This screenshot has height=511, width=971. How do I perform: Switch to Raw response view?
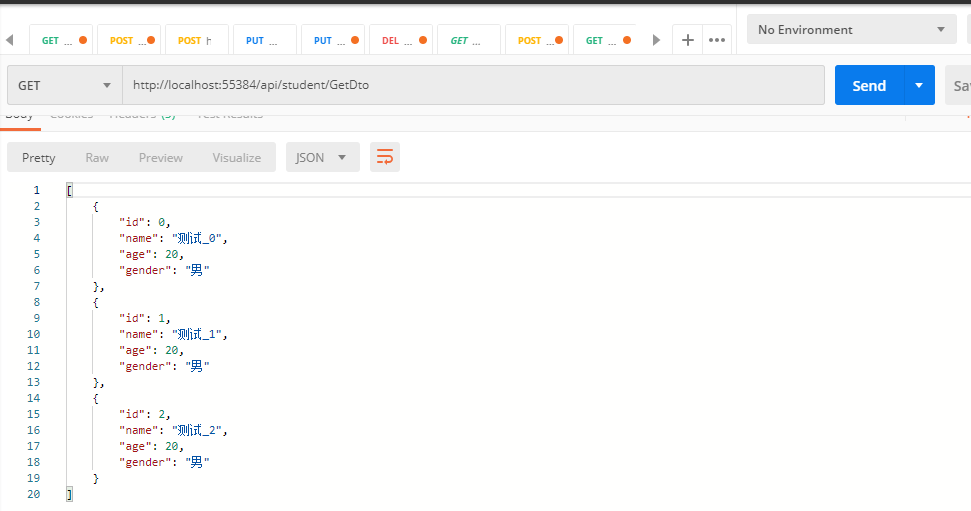[97, 158]
